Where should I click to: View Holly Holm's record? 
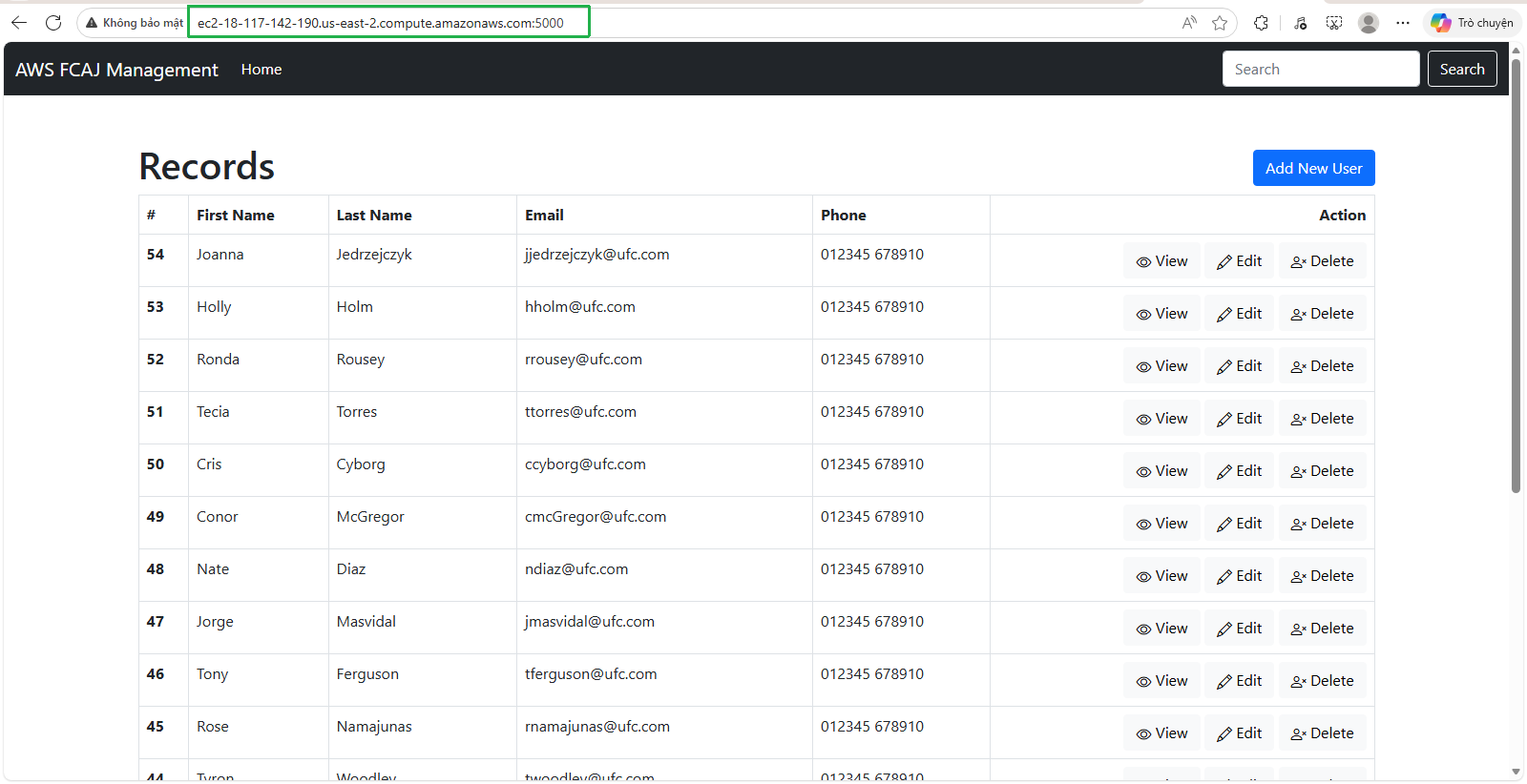[1161, 314]
